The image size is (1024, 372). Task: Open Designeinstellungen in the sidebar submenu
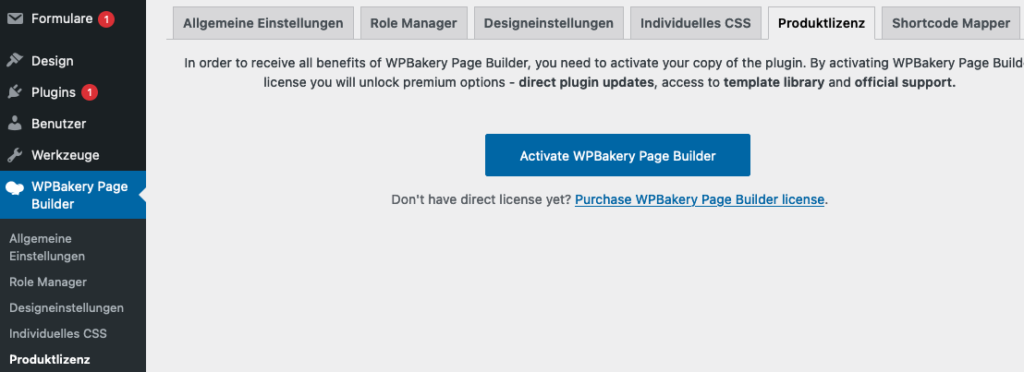point(67,307)
